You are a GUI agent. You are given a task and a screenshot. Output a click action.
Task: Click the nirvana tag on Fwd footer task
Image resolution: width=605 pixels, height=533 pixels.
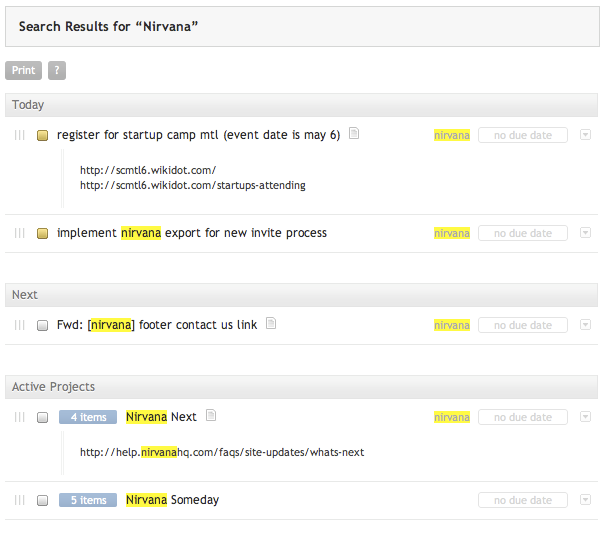(451, 325)
